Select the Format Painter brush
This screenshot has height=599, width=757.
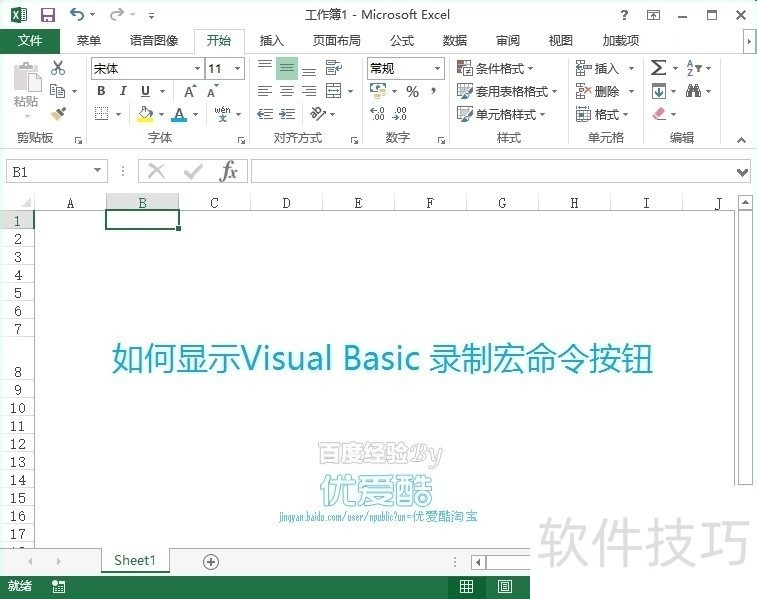58,114
